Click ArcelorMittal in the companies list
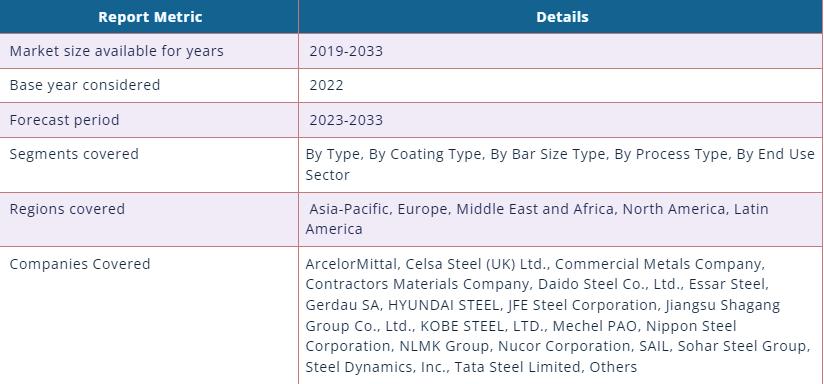This screenshot has width=824, height=384. coord(349,264)
